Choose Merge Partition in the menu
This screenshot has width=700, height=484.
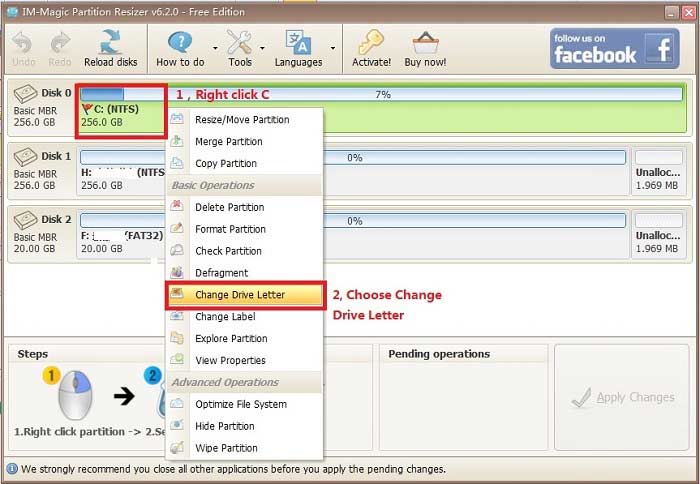[244, 142]
